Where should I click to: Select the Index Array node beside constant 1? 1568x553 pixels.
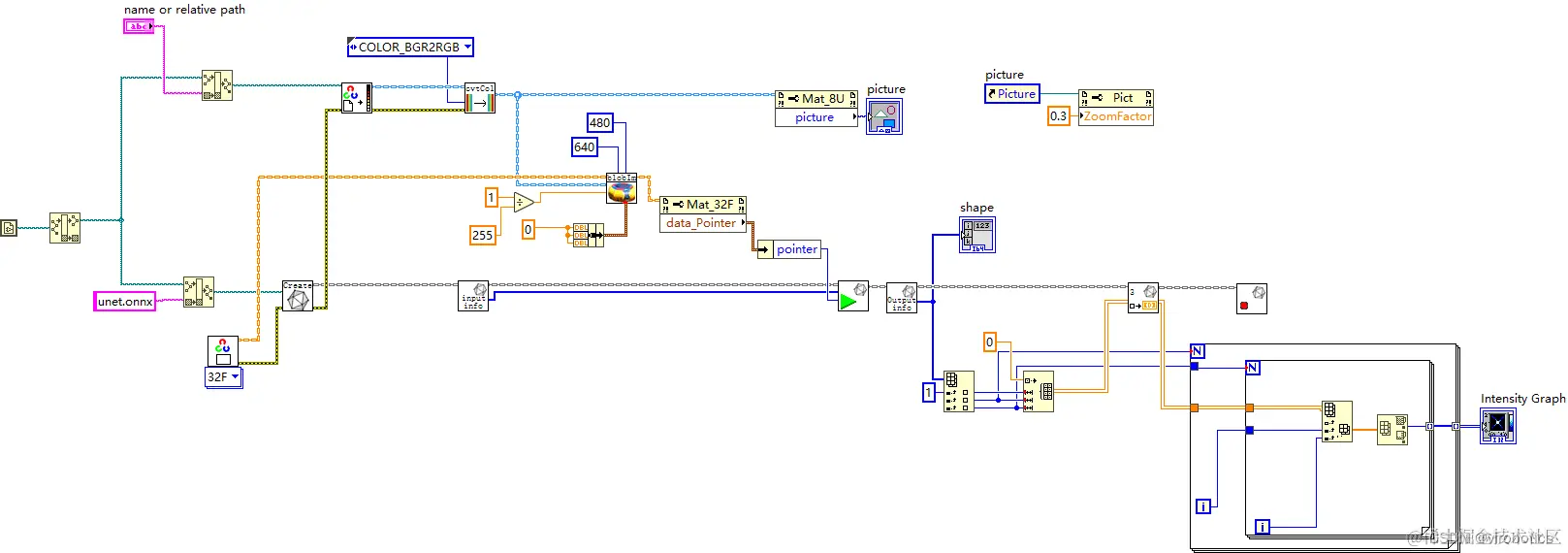click(x=959, y=392)
